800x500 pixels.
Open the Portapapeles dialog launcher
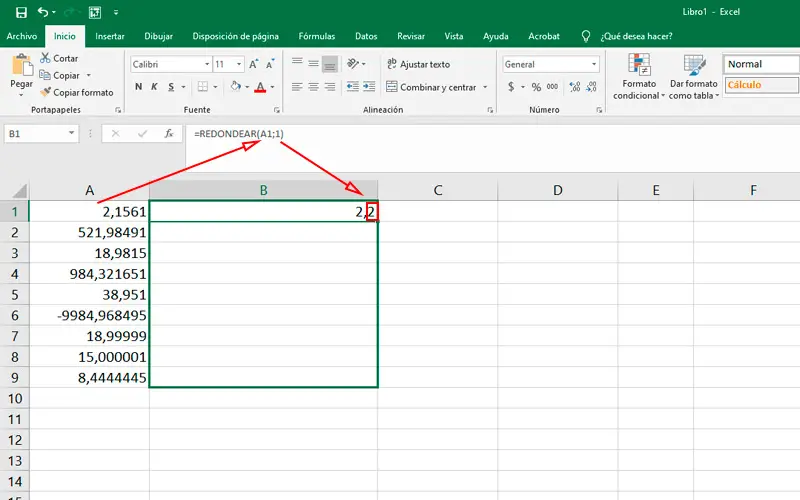coord(118,110)
